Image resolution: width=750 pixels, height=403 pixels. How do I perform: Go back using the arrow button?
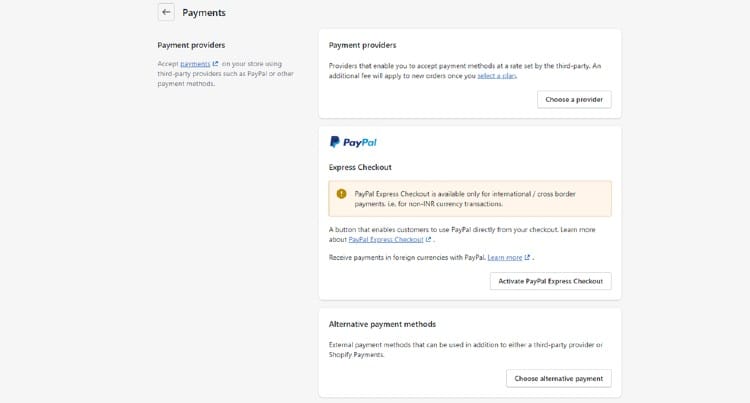pos(166,12)
